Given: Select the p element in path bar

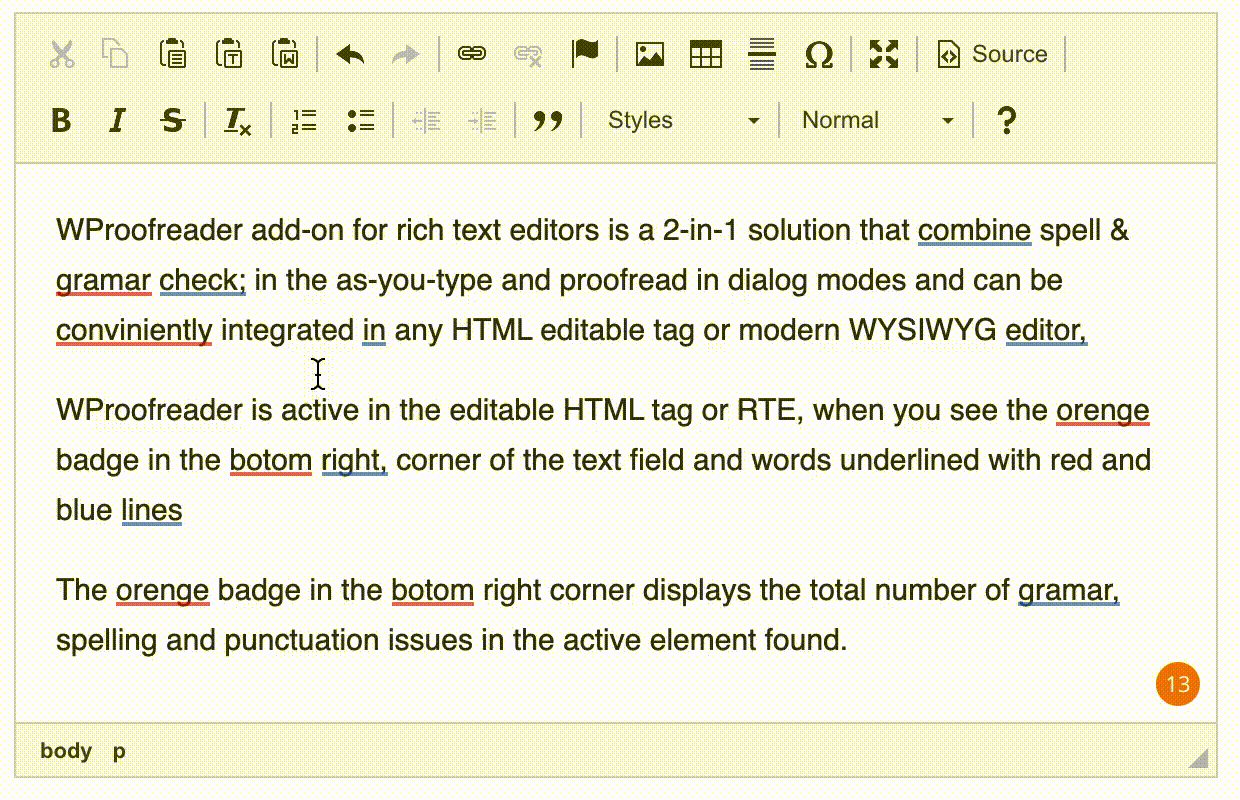Looking at the screenshot, I should coord(119,751).
